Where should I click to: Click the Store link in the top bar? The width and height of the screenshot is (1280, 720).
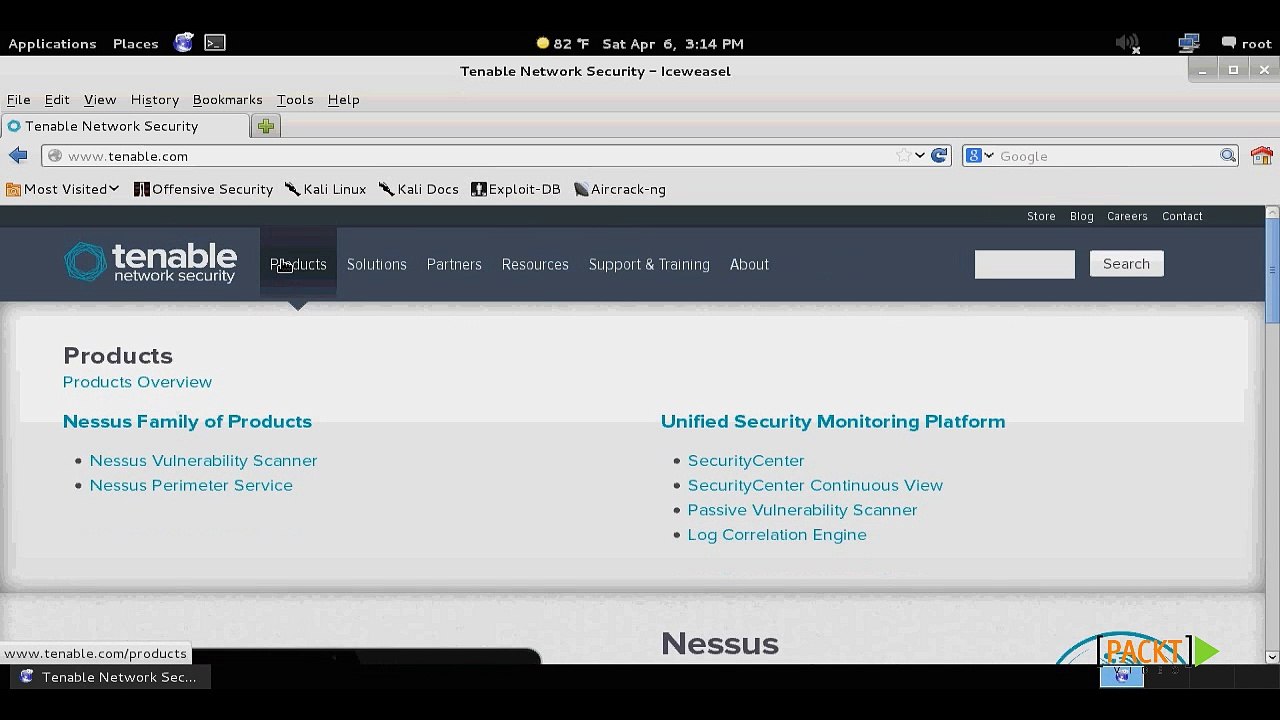pos(1041,216)
